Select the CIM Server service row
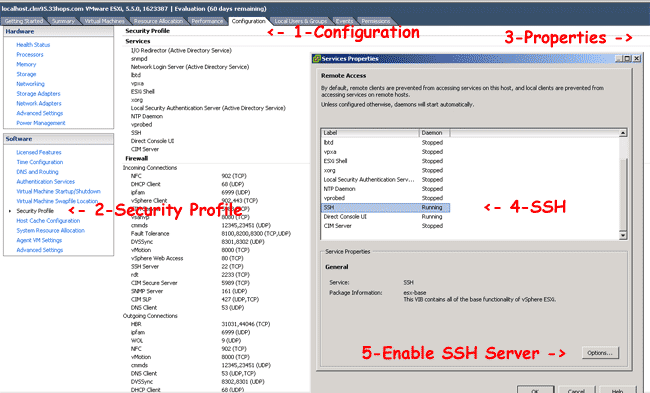The height and width of the screenshot is (393, 650). point(386,226)
